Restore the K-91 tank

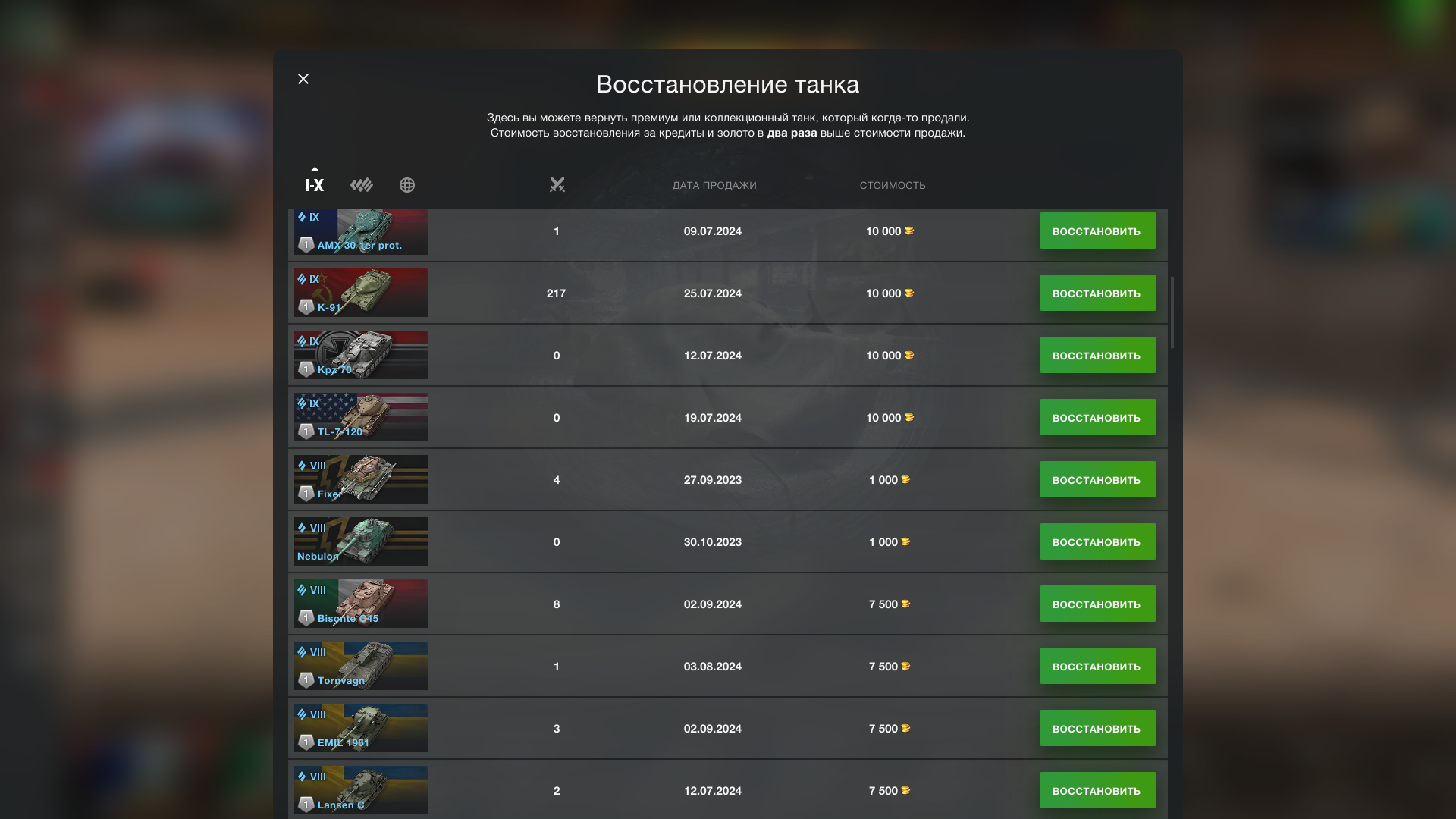point(1097,293)
